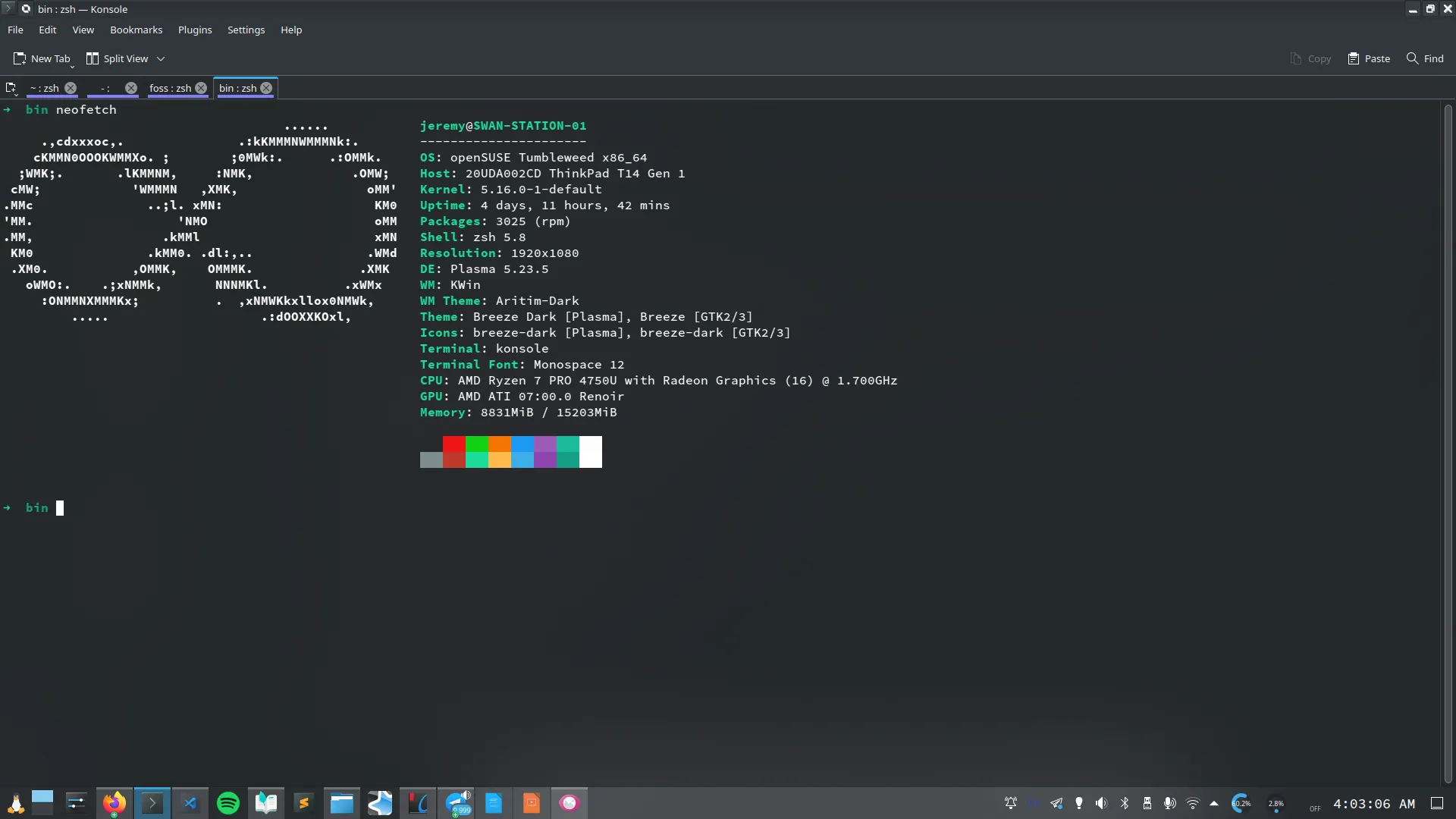The width and height of the screenshot is (1456, 819).
Task: Click the file manager icon in taskbar
Action: (x=343, y=802)
